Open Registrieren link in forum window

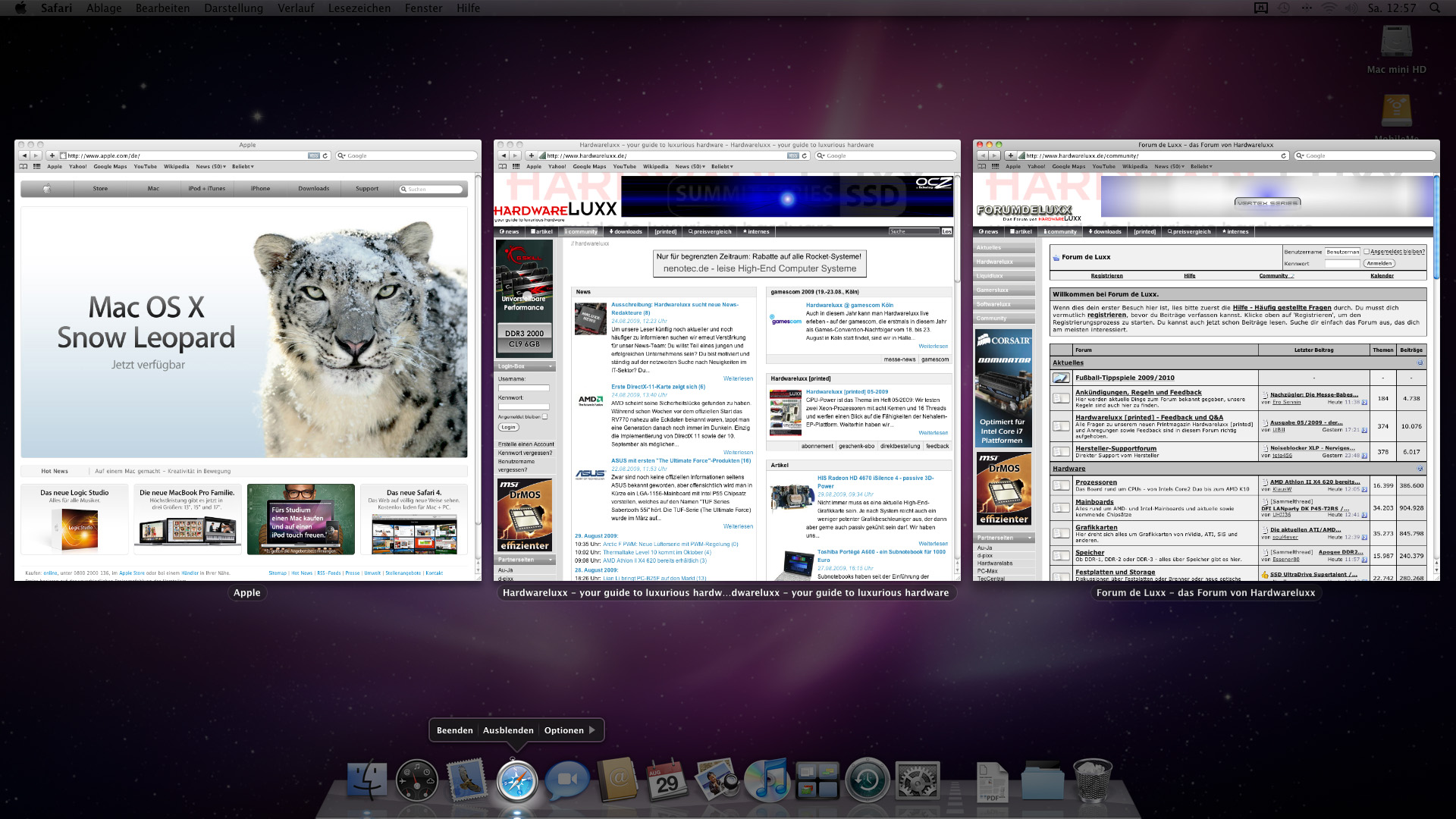[x=1106, y=276]
